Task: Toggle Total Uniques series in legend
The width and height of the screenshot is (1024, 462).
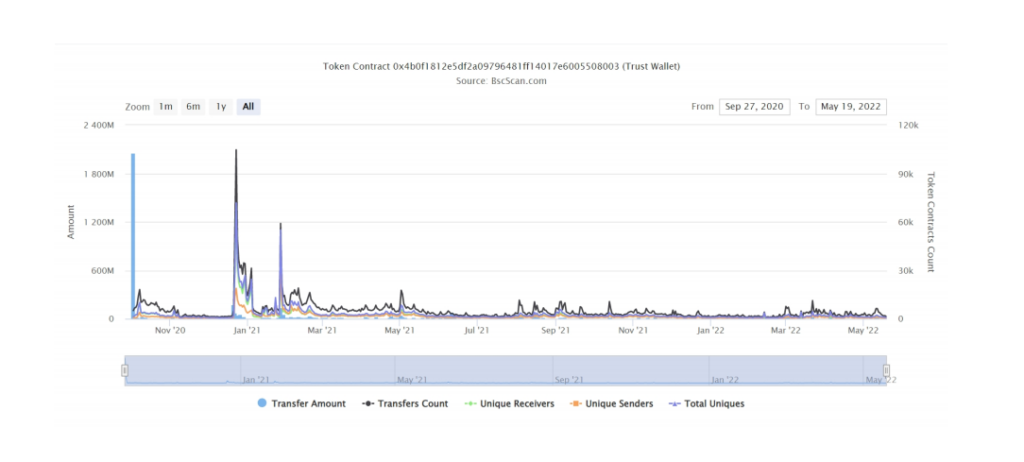Action: [707, 404]
